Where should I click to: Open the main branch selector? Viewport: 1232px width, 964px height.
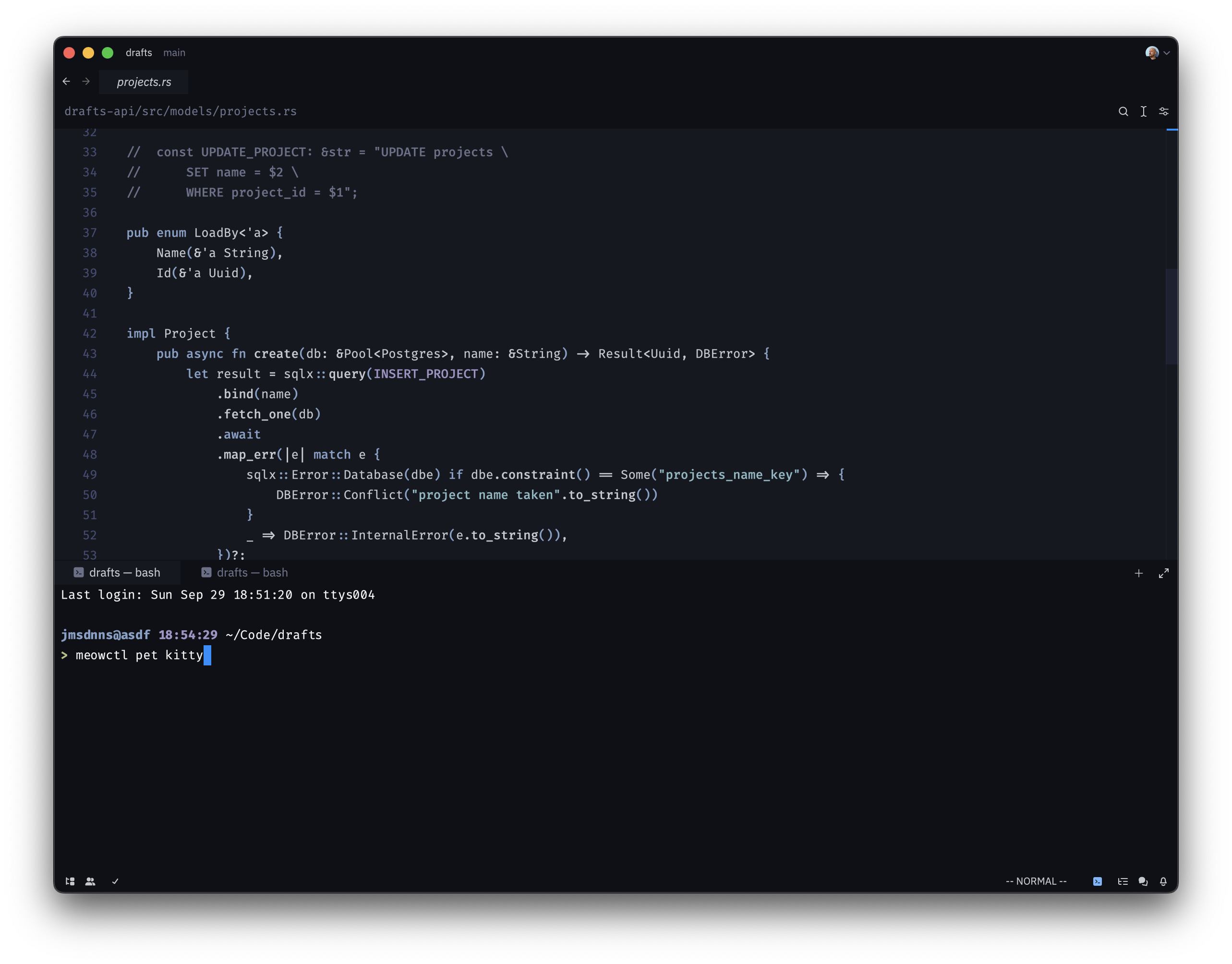174,52
